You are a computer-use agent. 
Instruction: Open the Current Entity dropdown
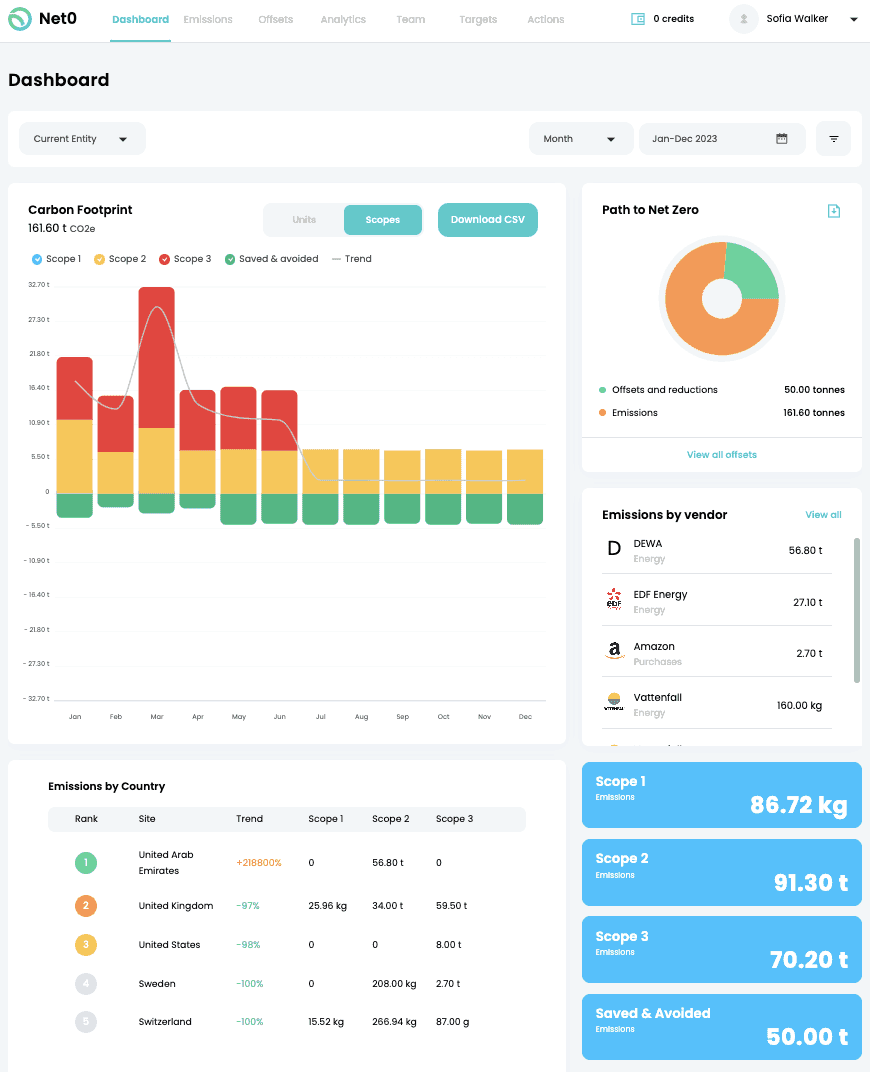tap(81, 138)
